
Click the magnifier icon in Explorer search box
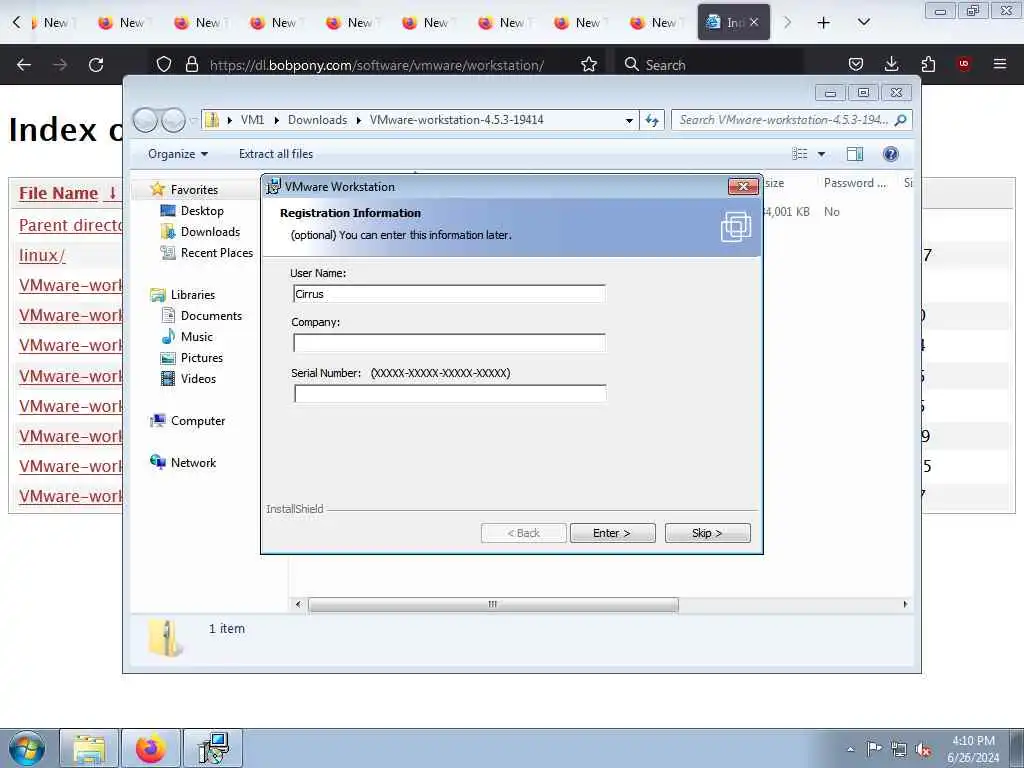[901, 120]
